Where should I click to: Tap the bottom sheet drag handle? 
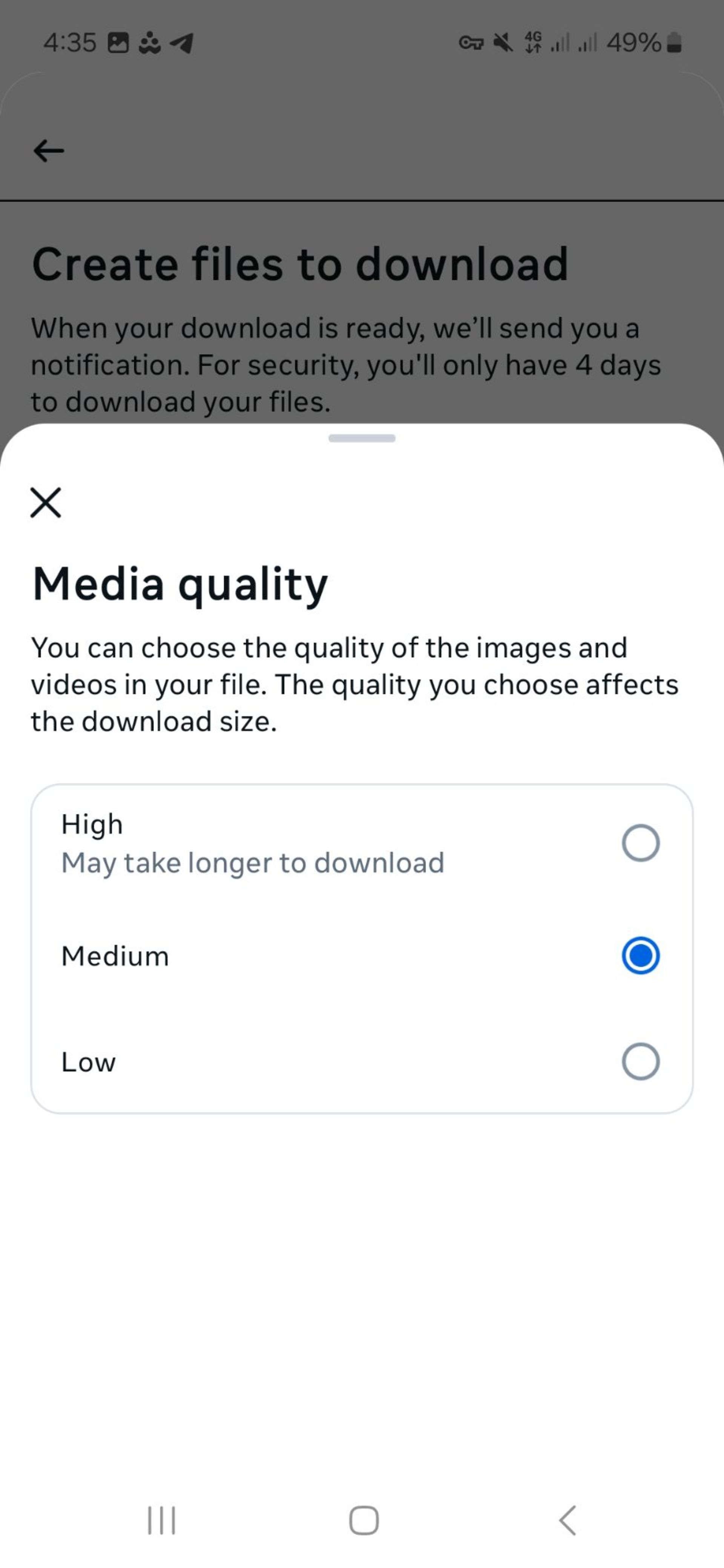[362, 438]
